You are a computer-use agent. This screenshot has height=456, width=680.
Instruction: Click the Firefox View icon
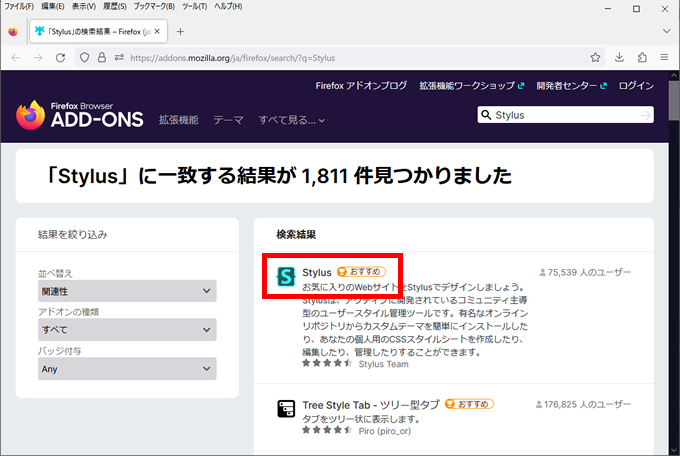(13, 32)
